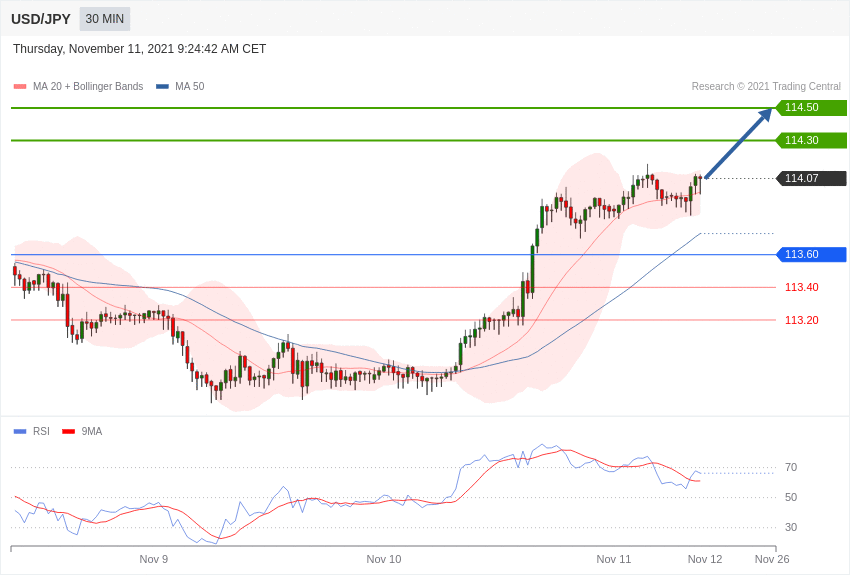Click the Nov 10 date axis label
Screen dimensions: 850x576
384,559
